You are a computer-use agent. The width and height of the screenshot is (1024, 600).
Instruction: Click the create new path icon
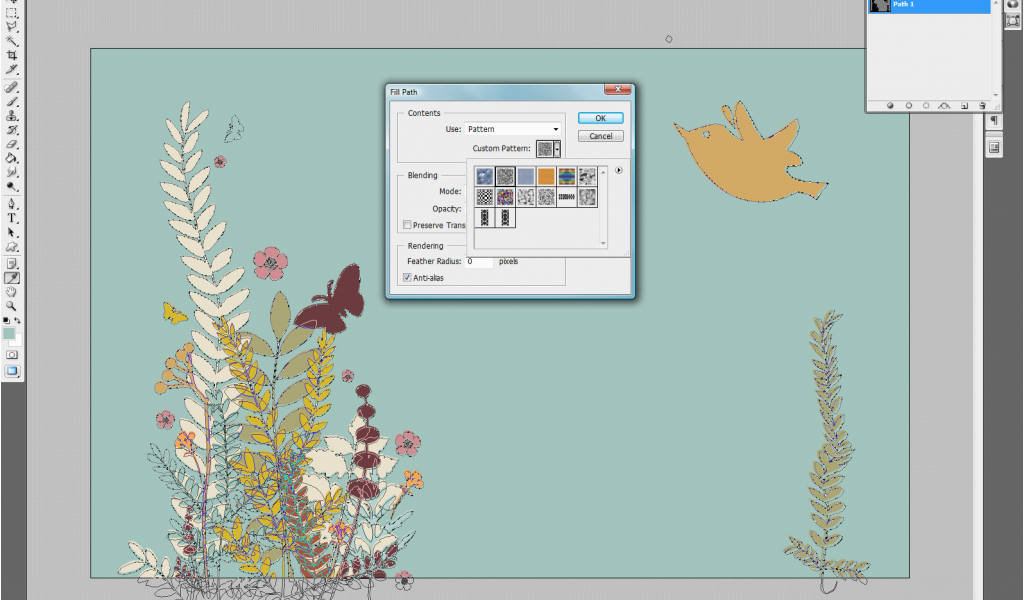pos(964,105)
